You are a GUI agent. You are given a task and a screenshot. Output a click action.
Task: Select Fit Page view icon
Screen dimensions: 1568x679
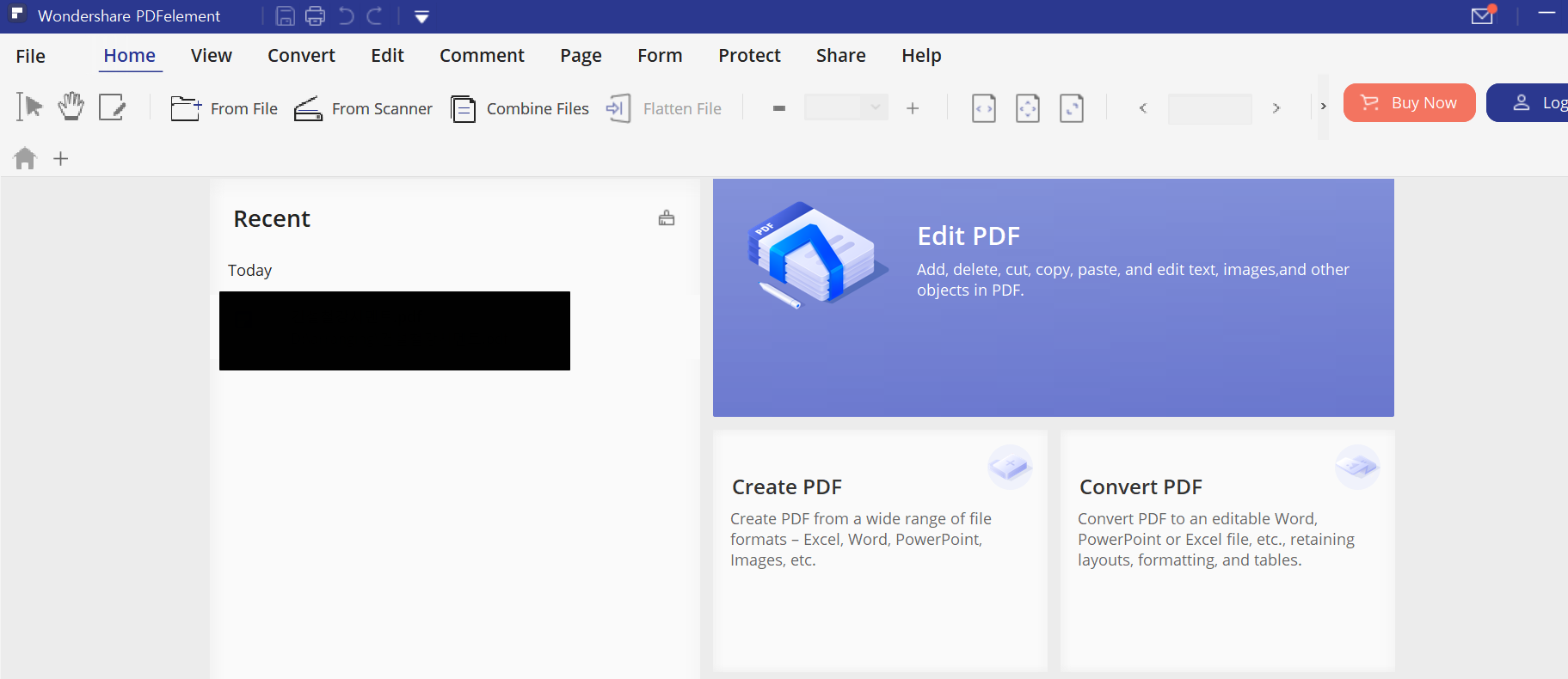click(x=1028, y=108)
